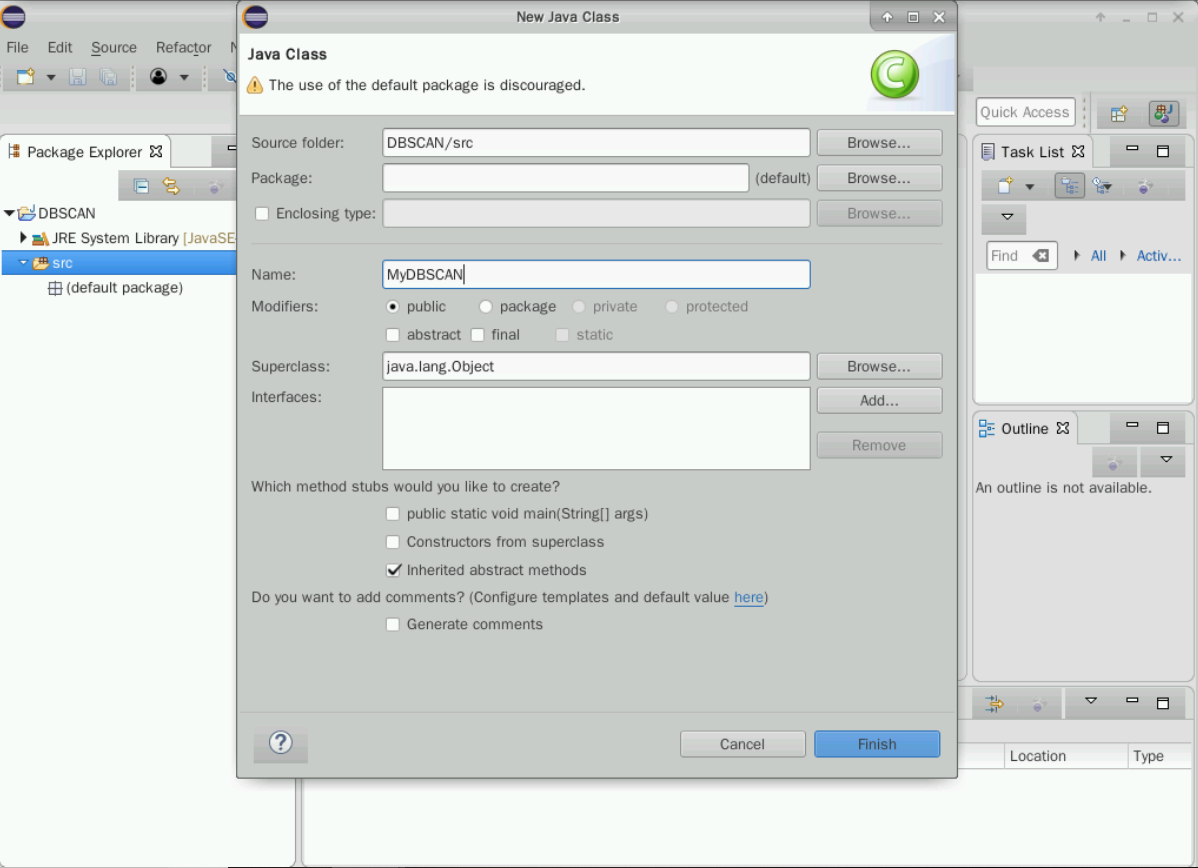Click the New Task icon in Task List
This screenshot has width=1198, height=868.
click(1005, 186)
